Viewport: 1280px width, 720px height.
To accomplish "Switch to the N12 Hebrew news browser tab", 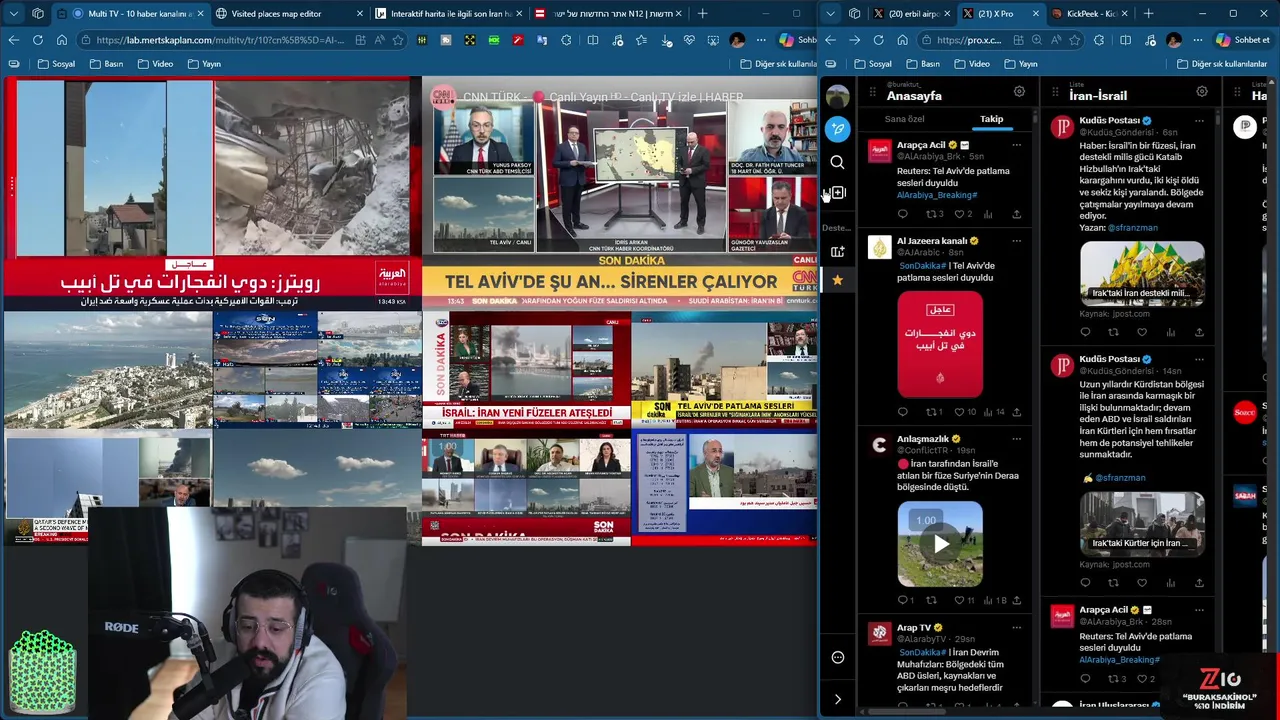I will point(610,14).
